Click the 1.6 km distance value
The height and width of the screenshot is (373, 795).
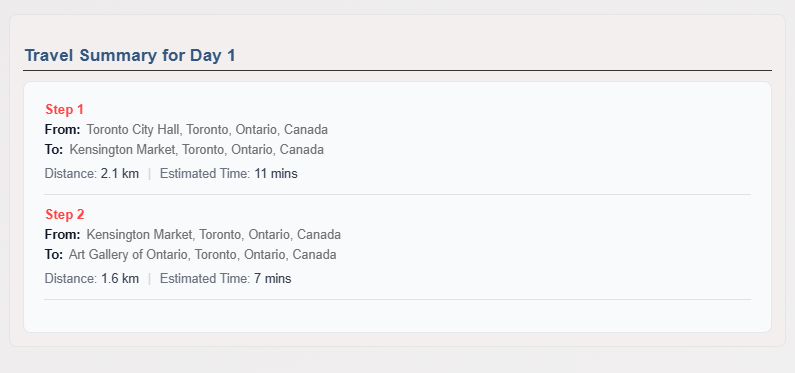pyautogui.click(x=120, y=279)
